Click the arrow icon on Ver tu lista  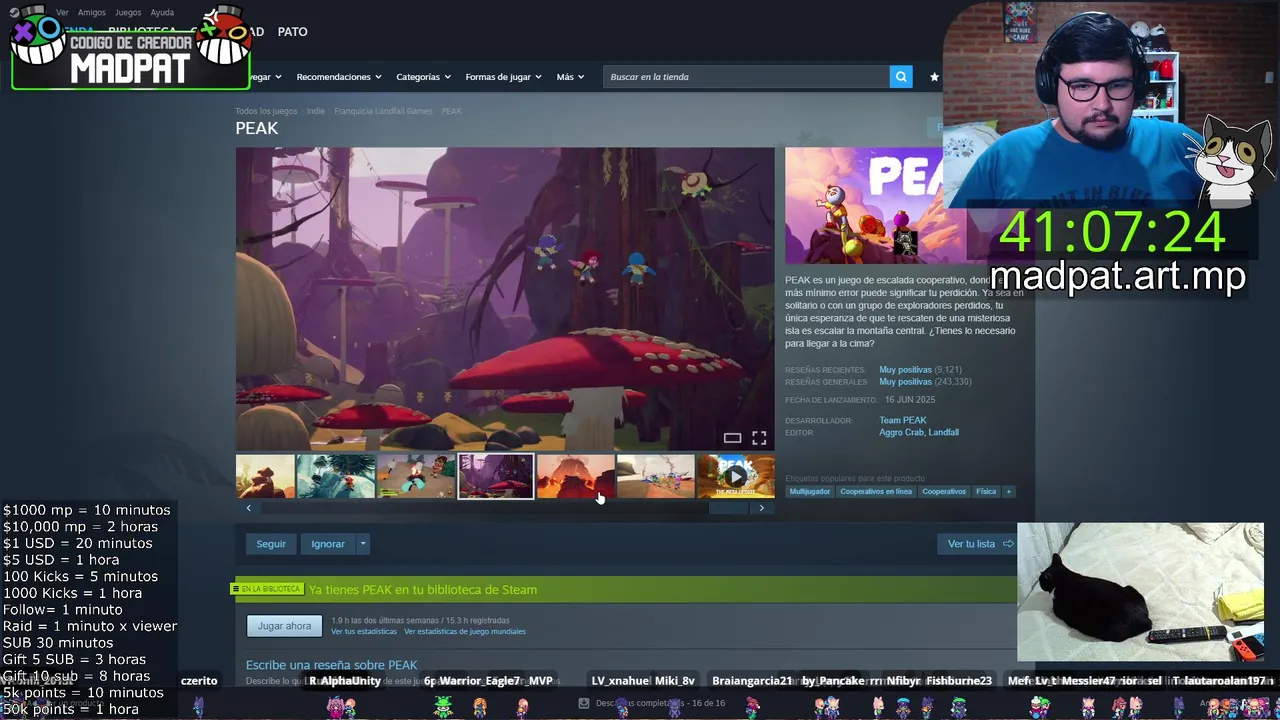[x=1007, y=544]
